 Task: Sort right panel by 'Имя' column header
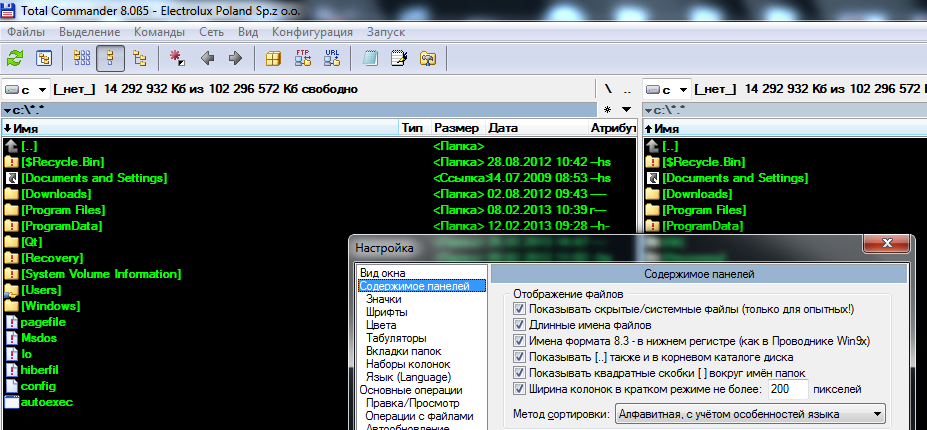785,128
